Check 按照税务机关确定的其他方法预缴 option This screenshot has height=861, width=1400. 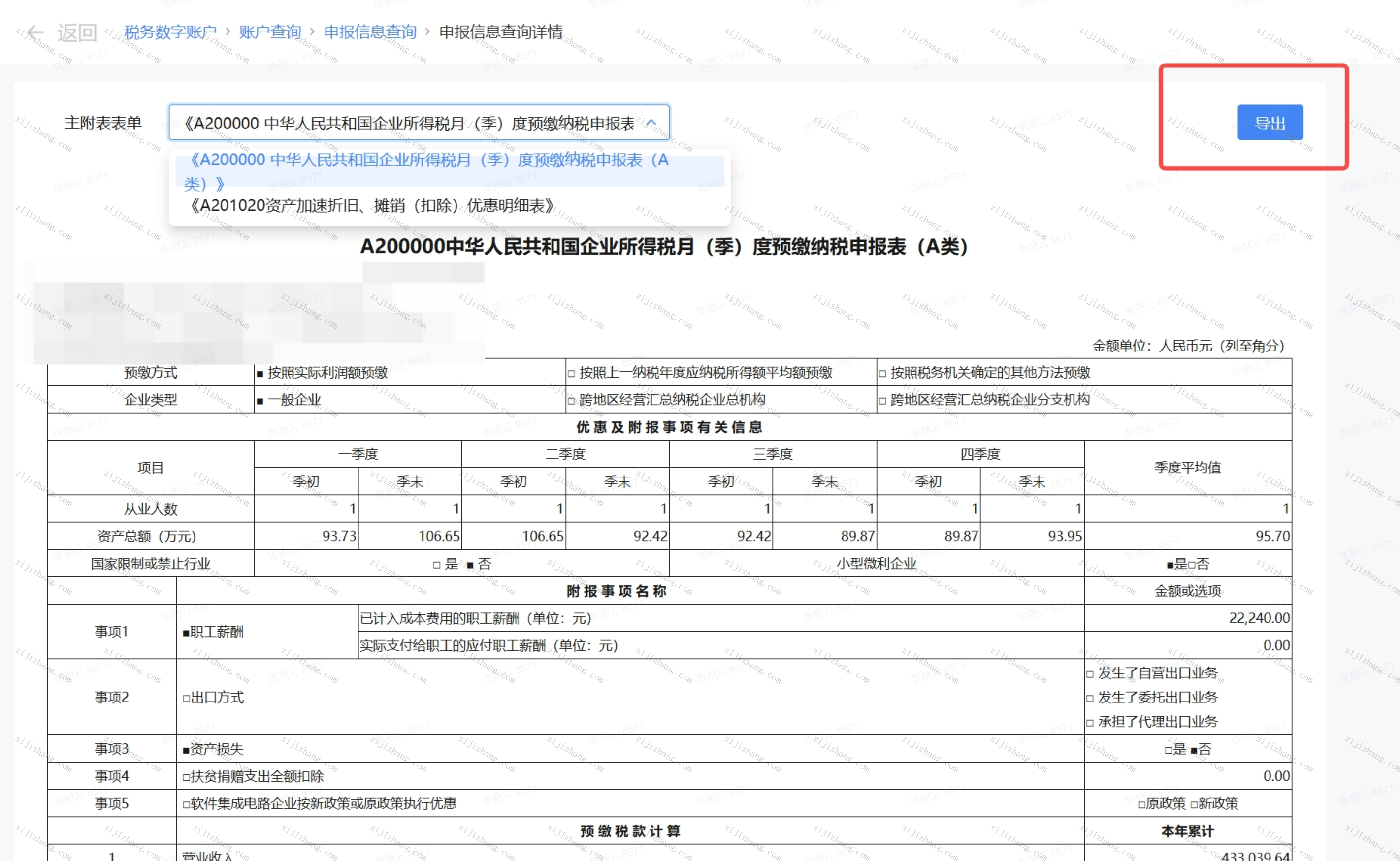coord(882,374)
